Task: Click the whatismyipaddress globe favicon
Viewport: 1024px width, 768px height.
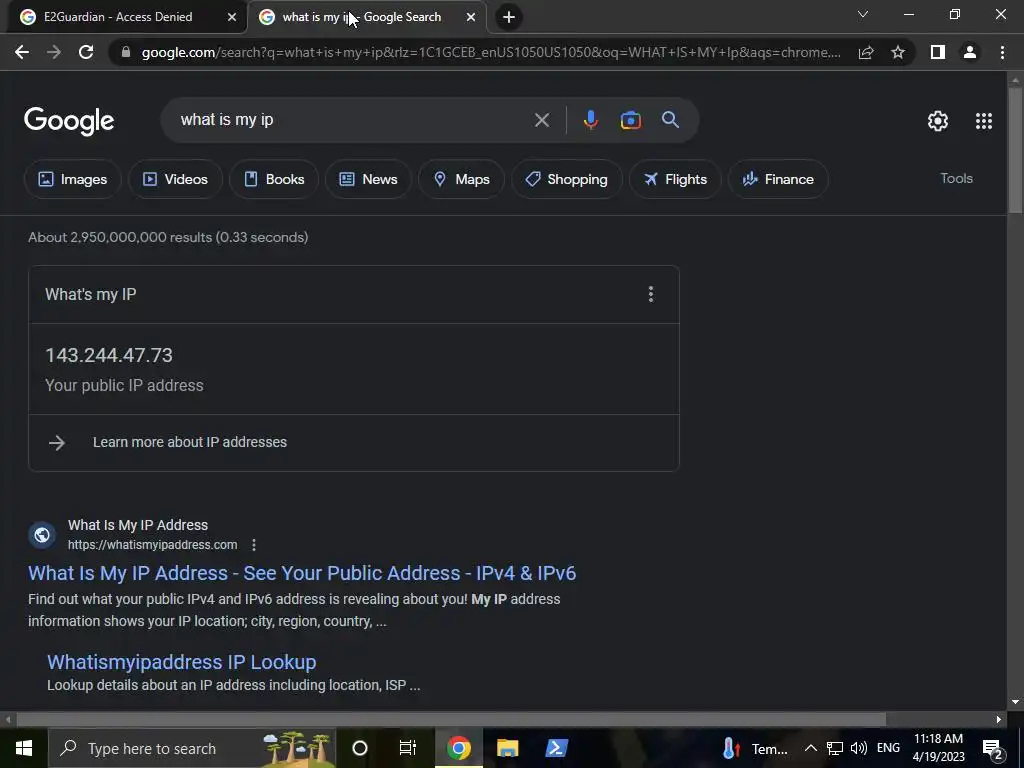Action: (42, 535)
